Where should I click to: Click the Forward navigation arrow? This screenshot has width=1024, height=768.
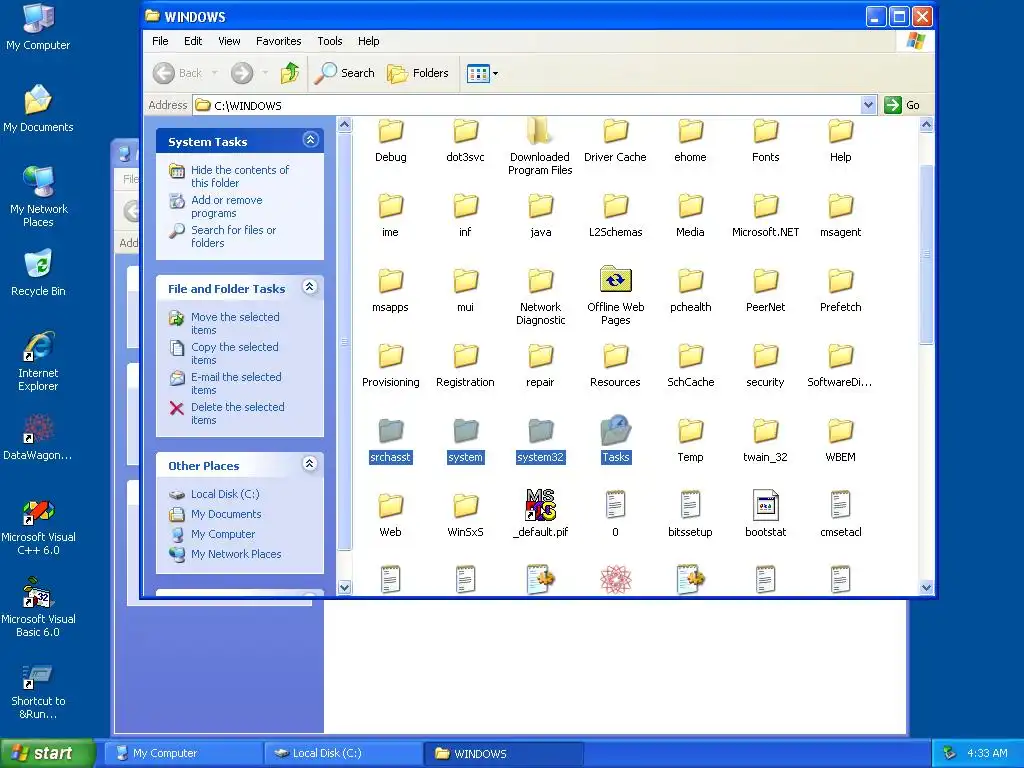click(x=242, y=73)
